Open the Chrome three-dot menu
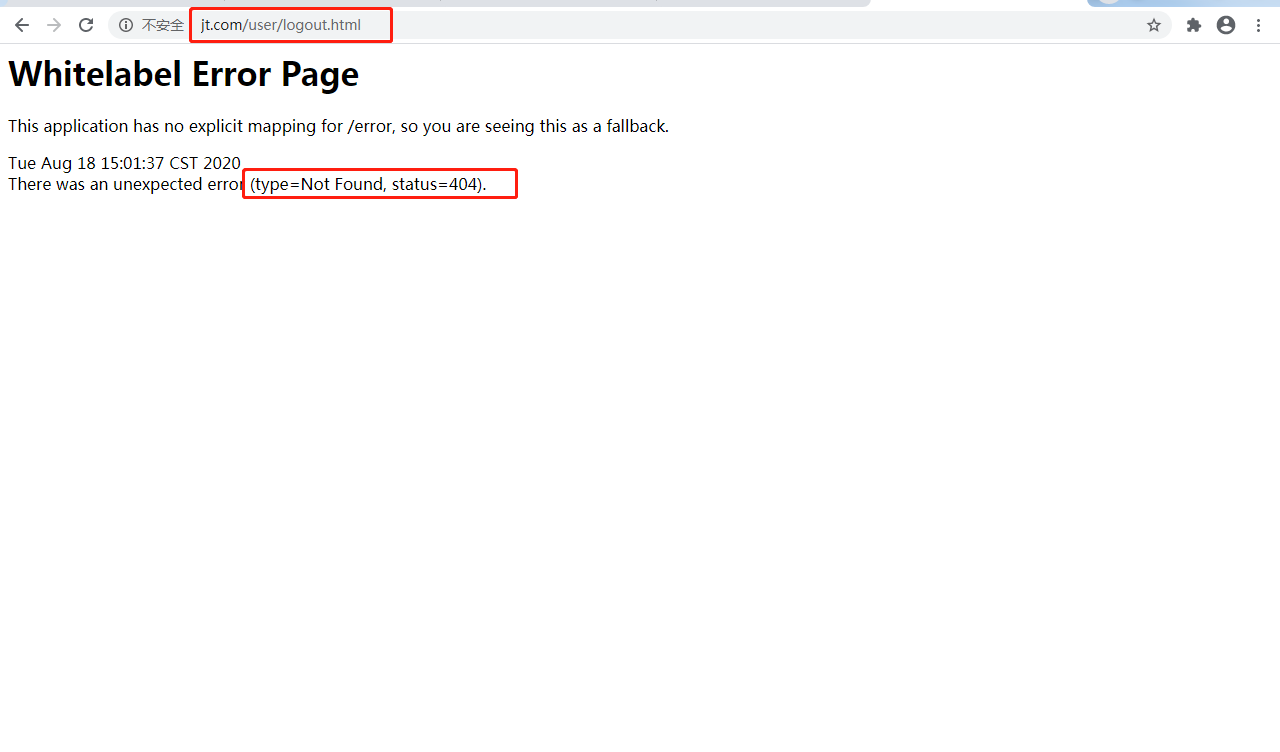The height and width of the screenshot is (752, 1280). coord(1258,25)
